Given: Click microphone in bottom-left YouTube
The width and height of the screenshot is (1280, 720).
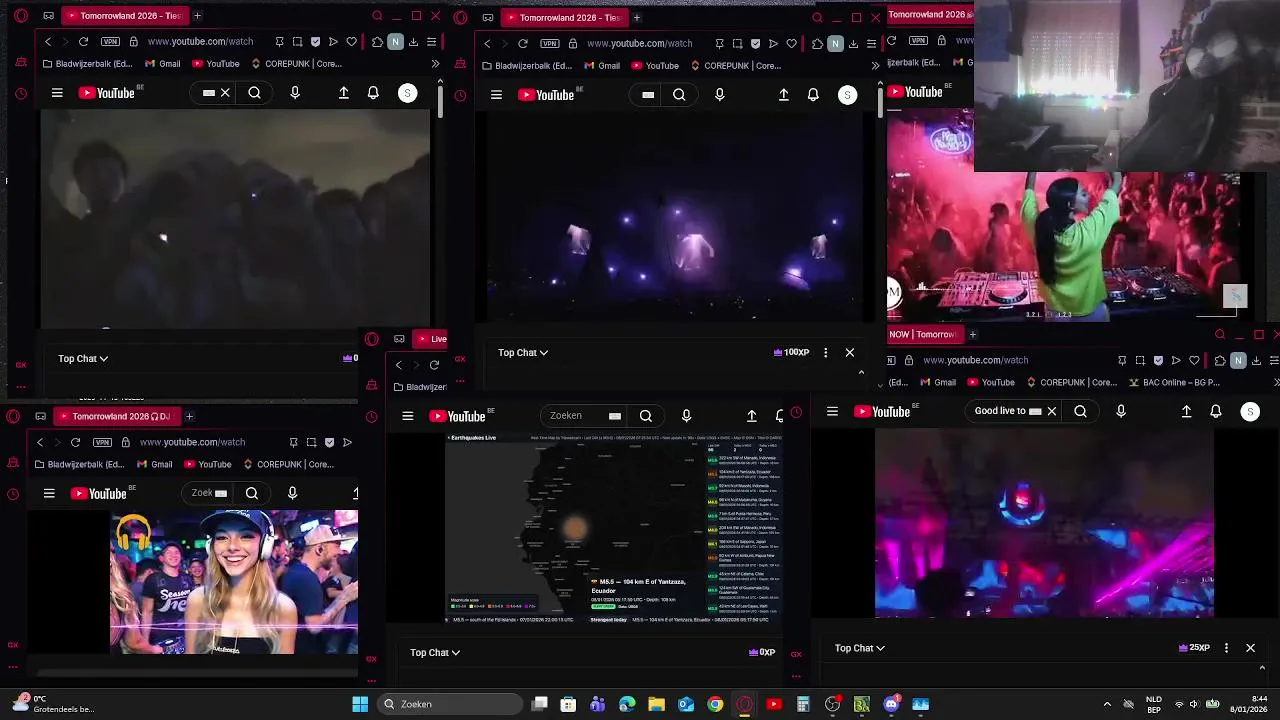Looking at the screenshot, I should (x=292, y=493).
